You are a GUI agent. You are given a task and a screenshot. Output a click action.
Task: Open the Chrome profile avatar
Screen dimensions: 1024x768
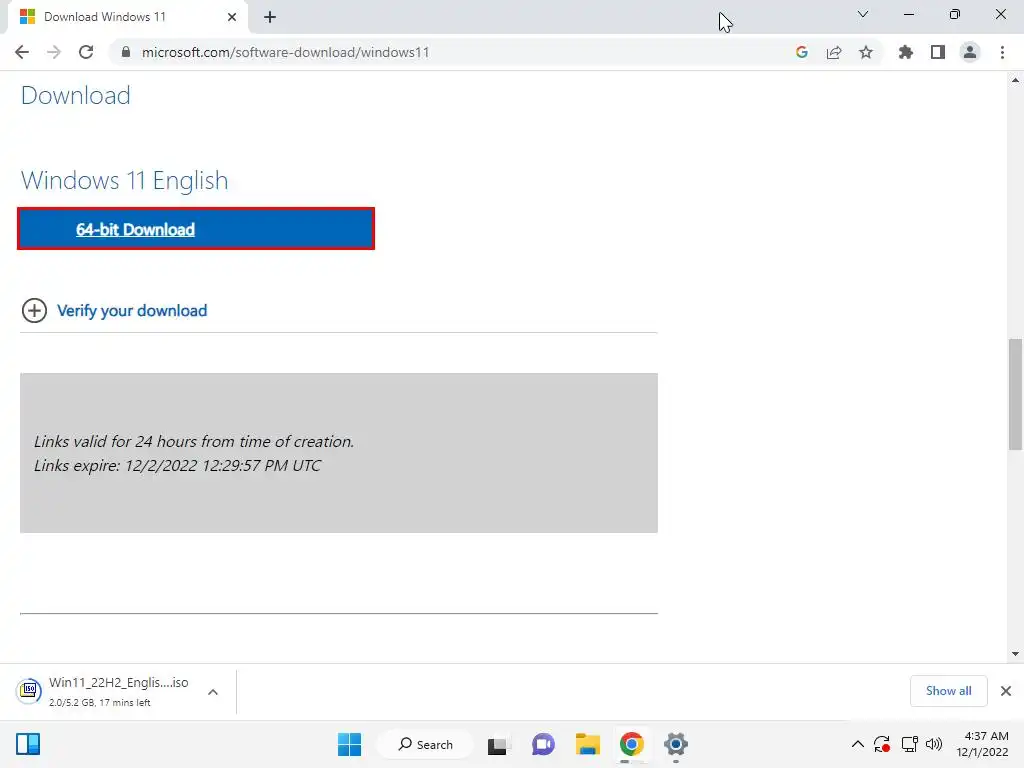(x=970, y=52)
